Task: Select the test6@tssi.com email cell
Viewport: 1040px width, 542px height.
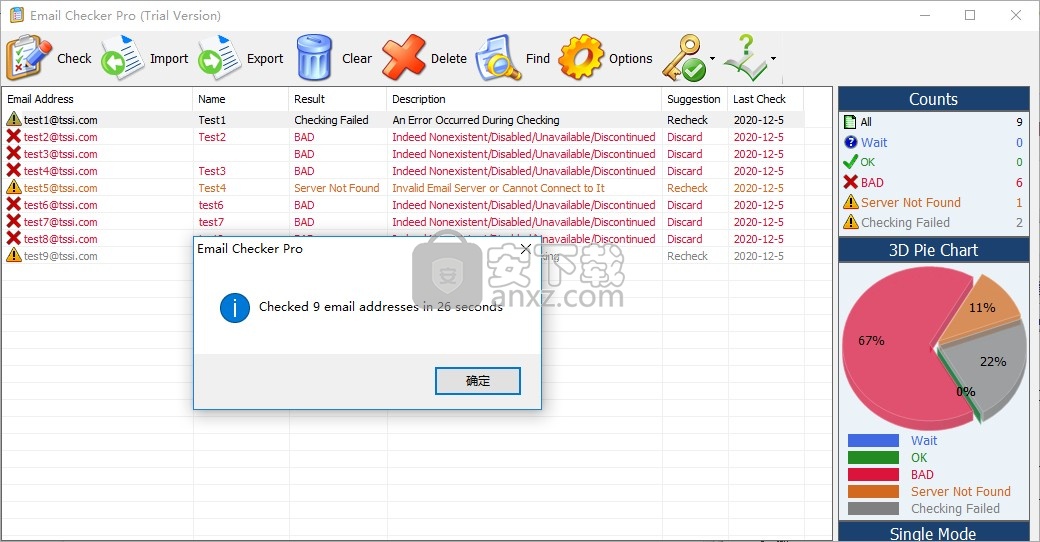Action: point(60,205)
